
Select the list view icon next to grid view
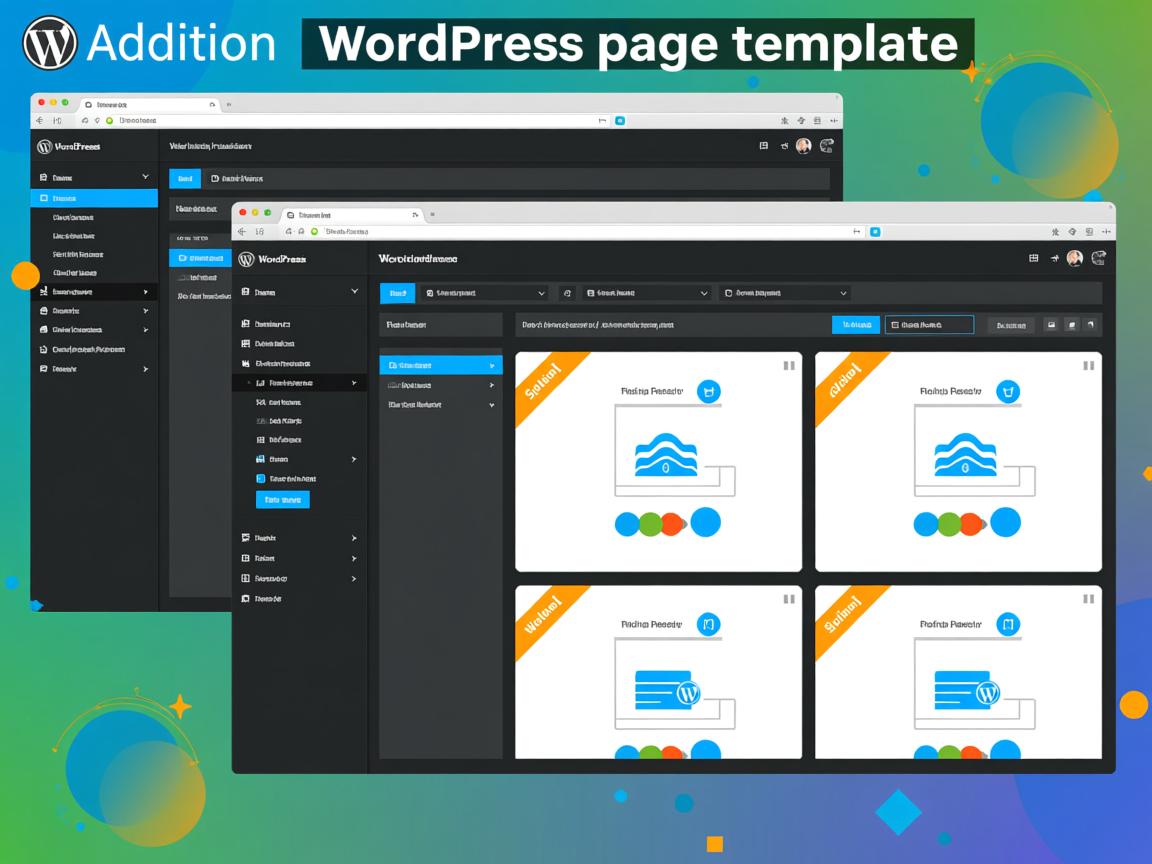click(1073, 324)
